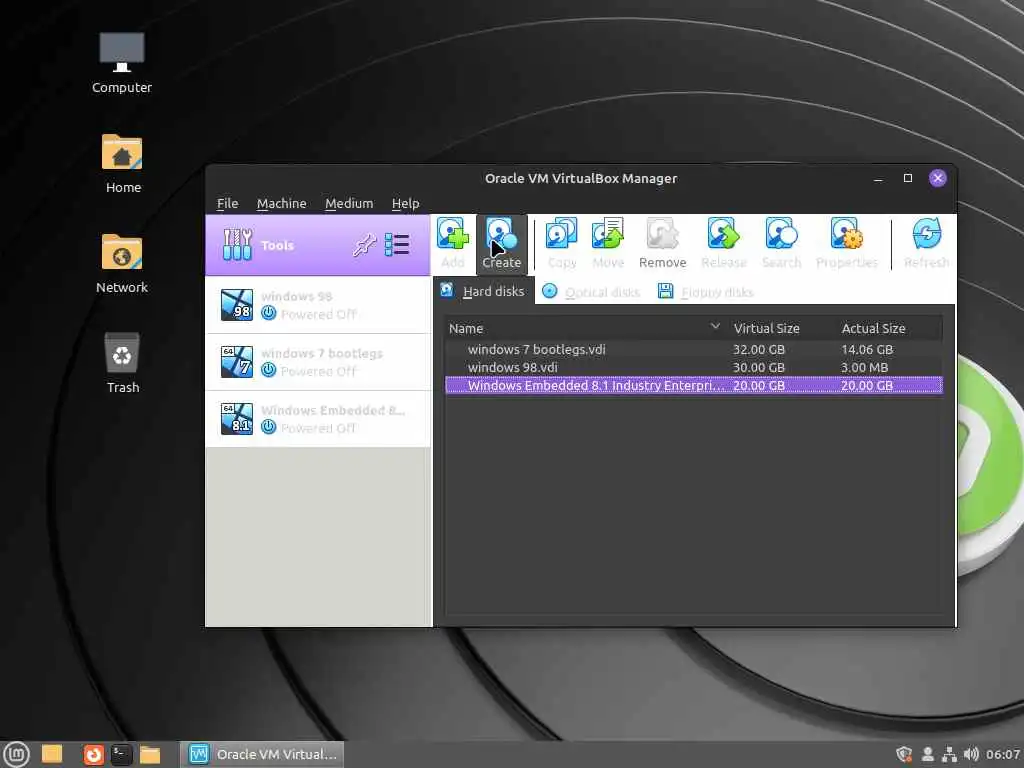
Task: Switch to the Hard disks tab
Action: tap(483, 291)
